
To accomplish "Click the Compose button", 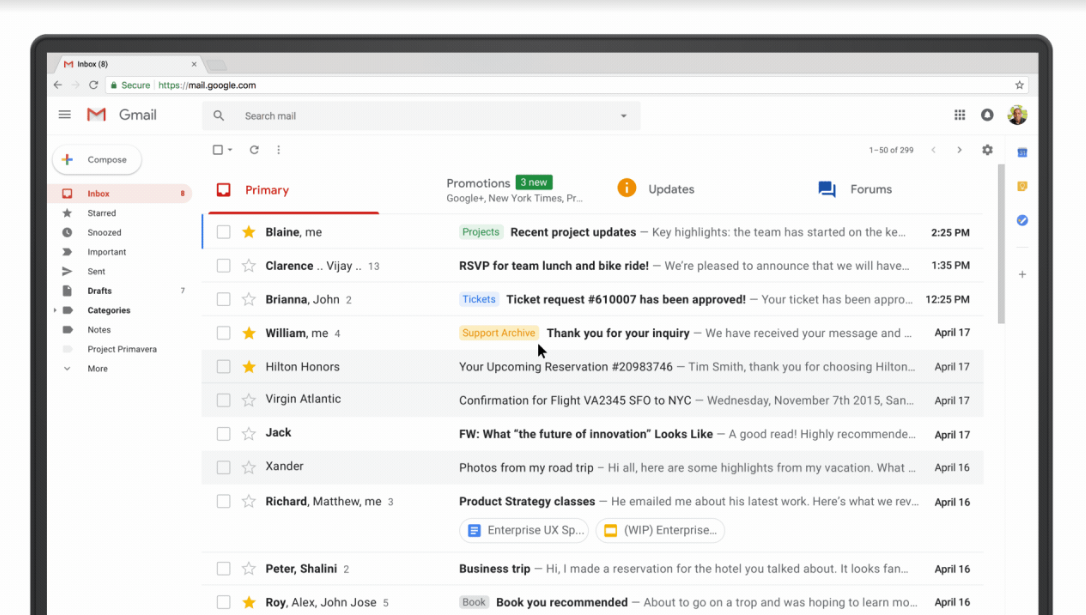I will pyautogui.click(x=97, y=159).
